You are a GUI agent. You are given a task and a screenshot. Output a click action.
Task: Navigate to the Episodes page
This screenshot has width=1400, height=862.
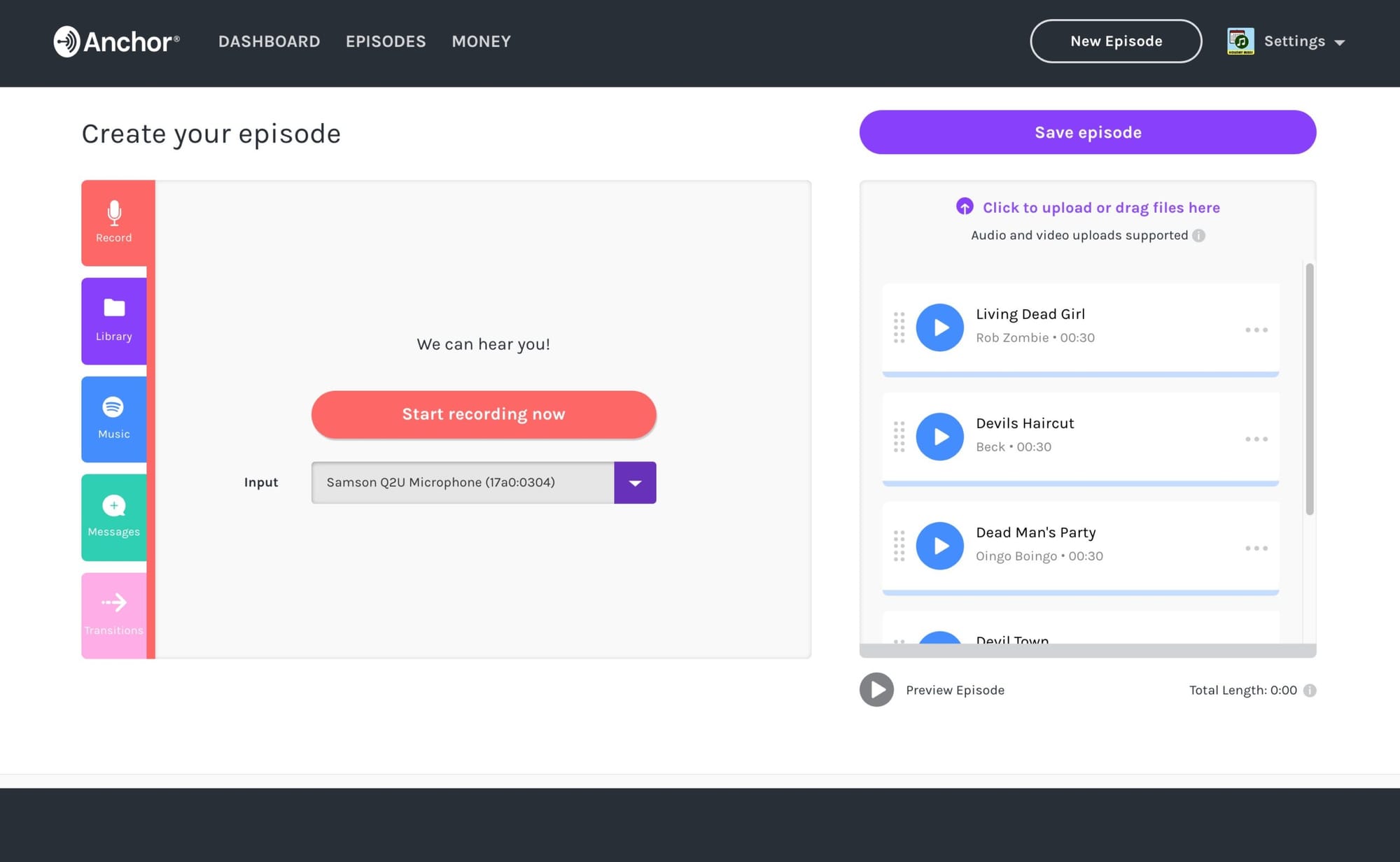(386, 42)
